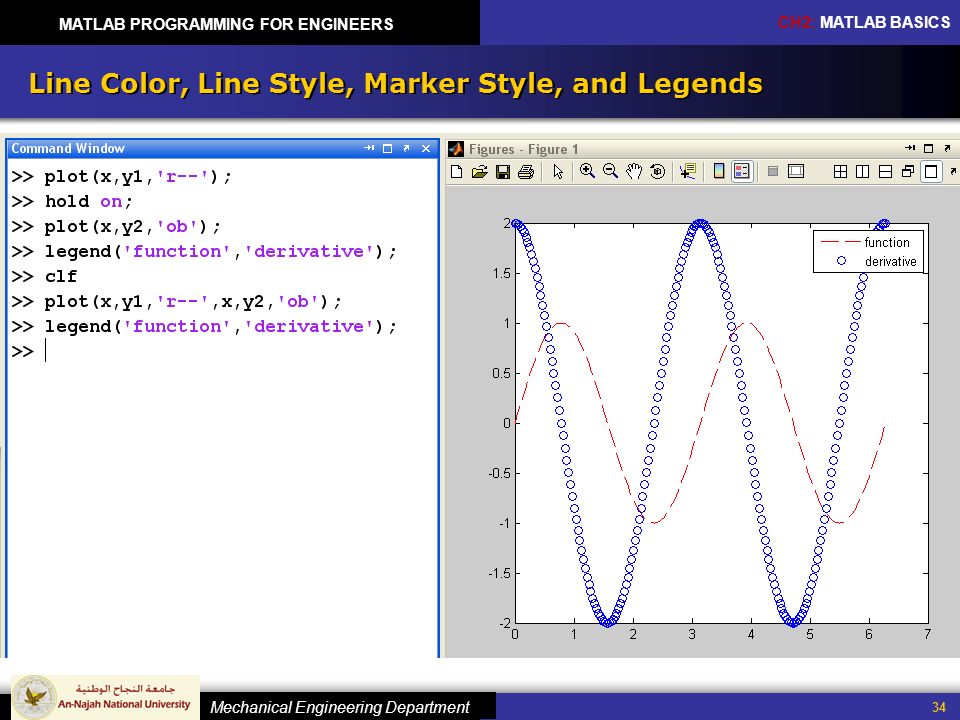The width and height of the screenshot is (960, 720).
Task: Click the MATLAB logo in the Figures title bar
Action: 456,149
